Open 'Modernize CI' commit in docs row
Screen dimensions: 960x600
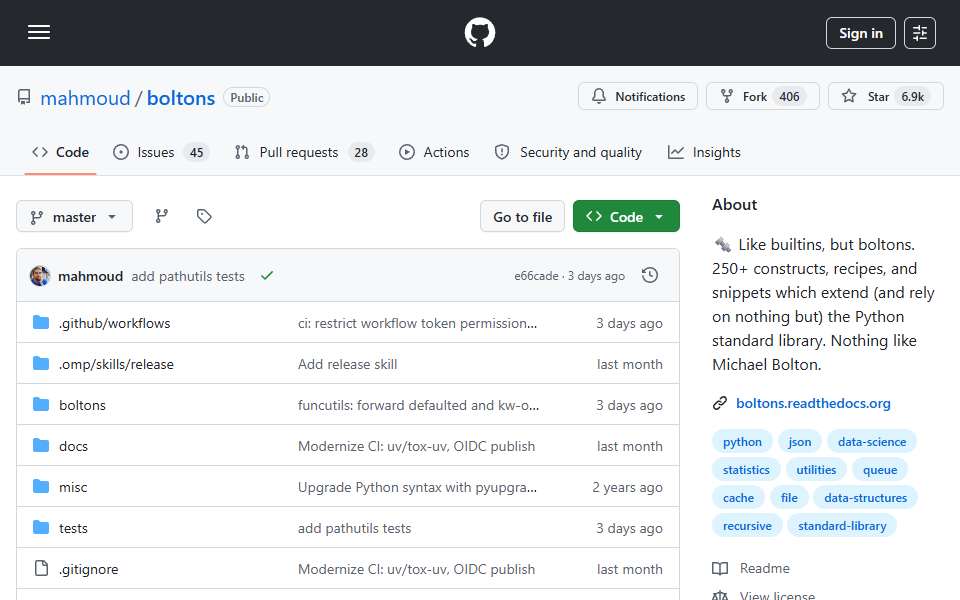pyautogui.click(x=416, y=446)
